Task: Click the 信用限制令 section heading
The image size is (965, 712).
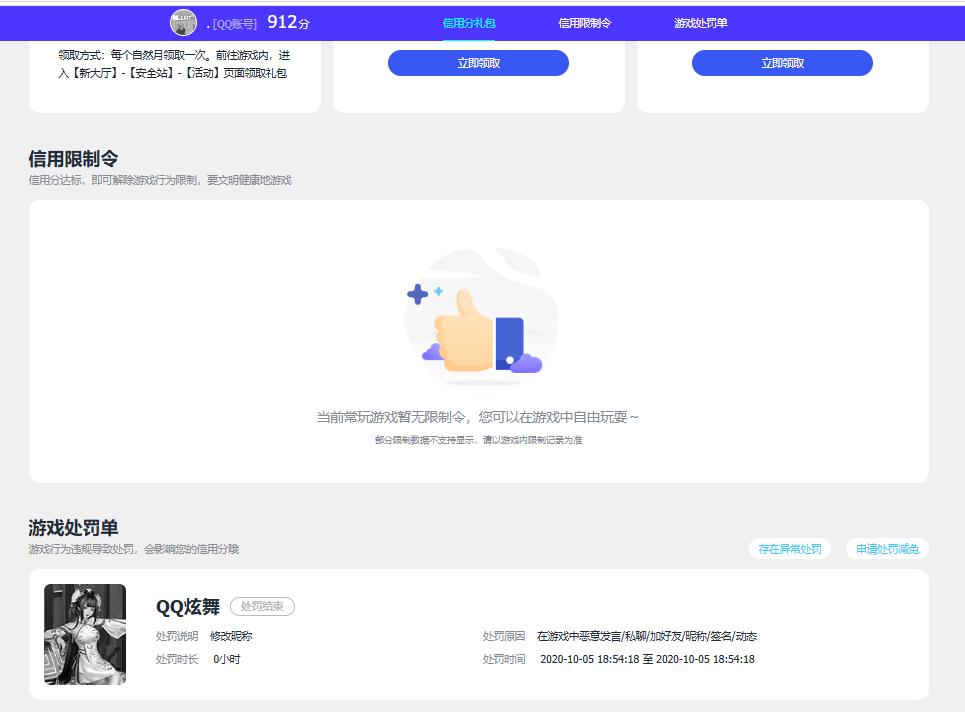Action: click(x=73, y=159)
